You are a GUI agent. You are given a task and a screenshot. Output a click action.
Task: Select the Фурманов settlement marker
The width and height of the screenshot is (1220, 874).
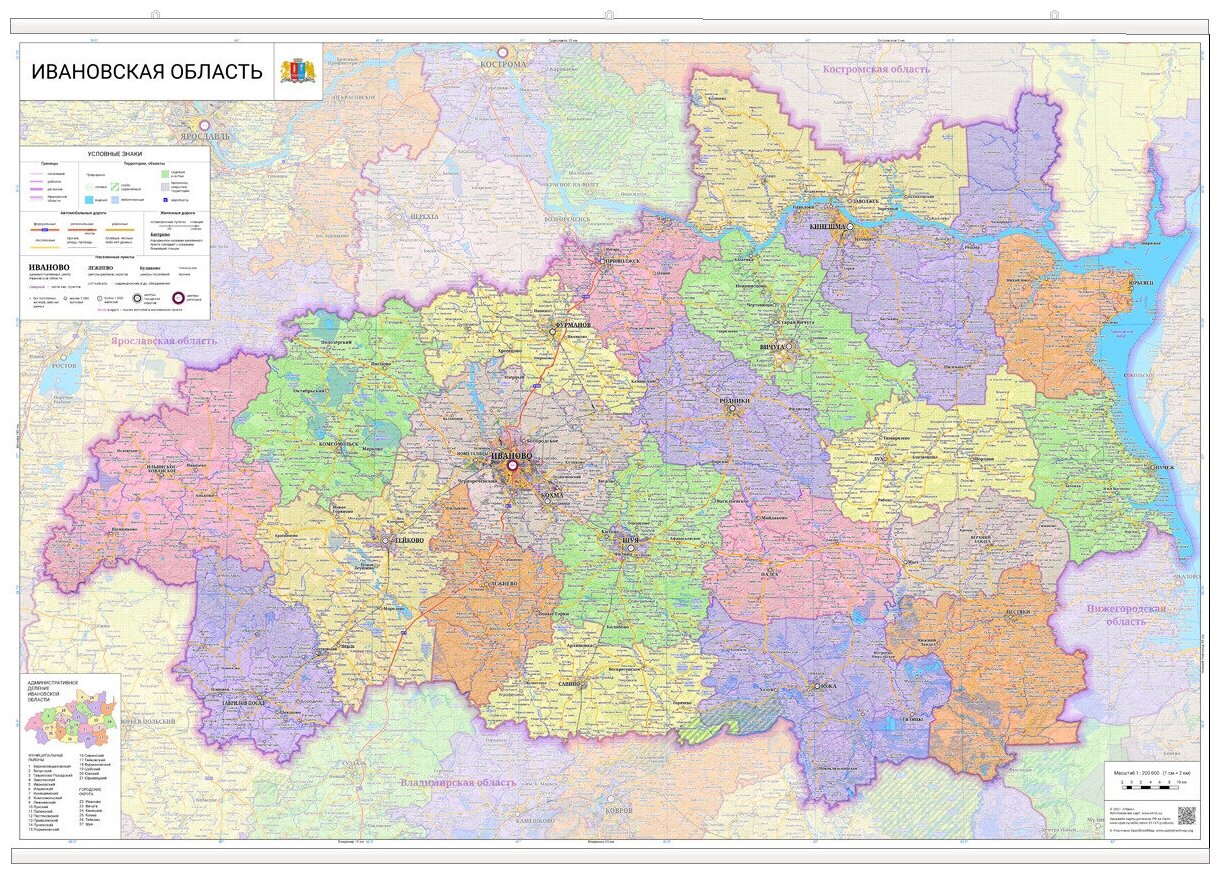[552, 331]
